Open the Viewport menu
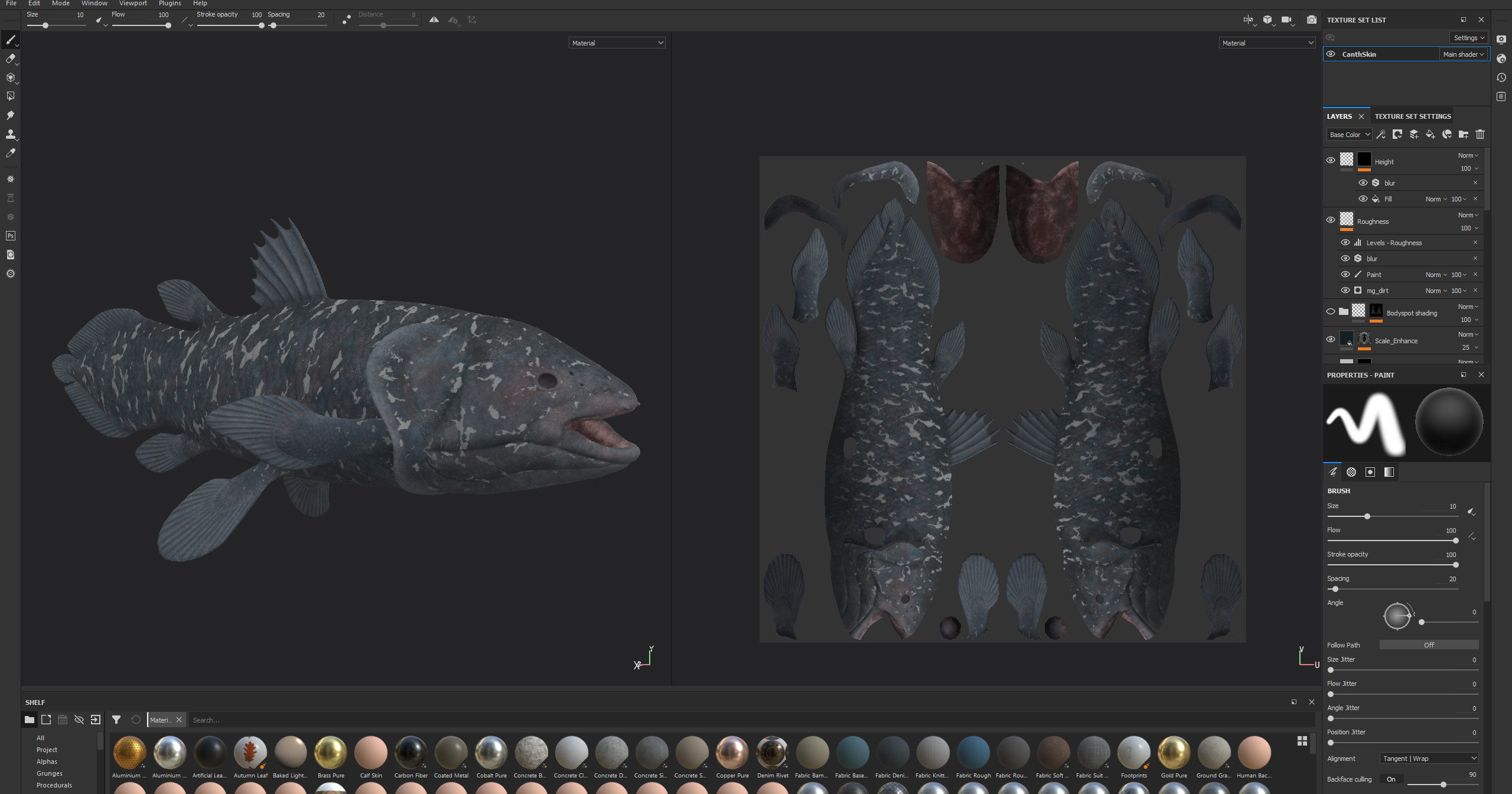1512x794 pixels. point(133,4)
